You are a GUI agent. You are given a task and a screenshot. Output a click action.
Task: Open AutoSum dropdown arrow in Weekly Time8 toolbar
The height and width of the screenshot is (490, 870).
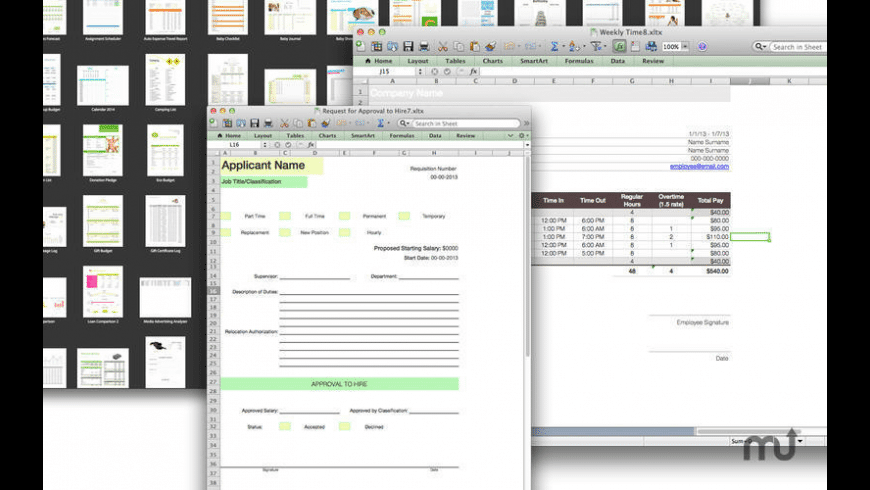click(x=563, y=47)
